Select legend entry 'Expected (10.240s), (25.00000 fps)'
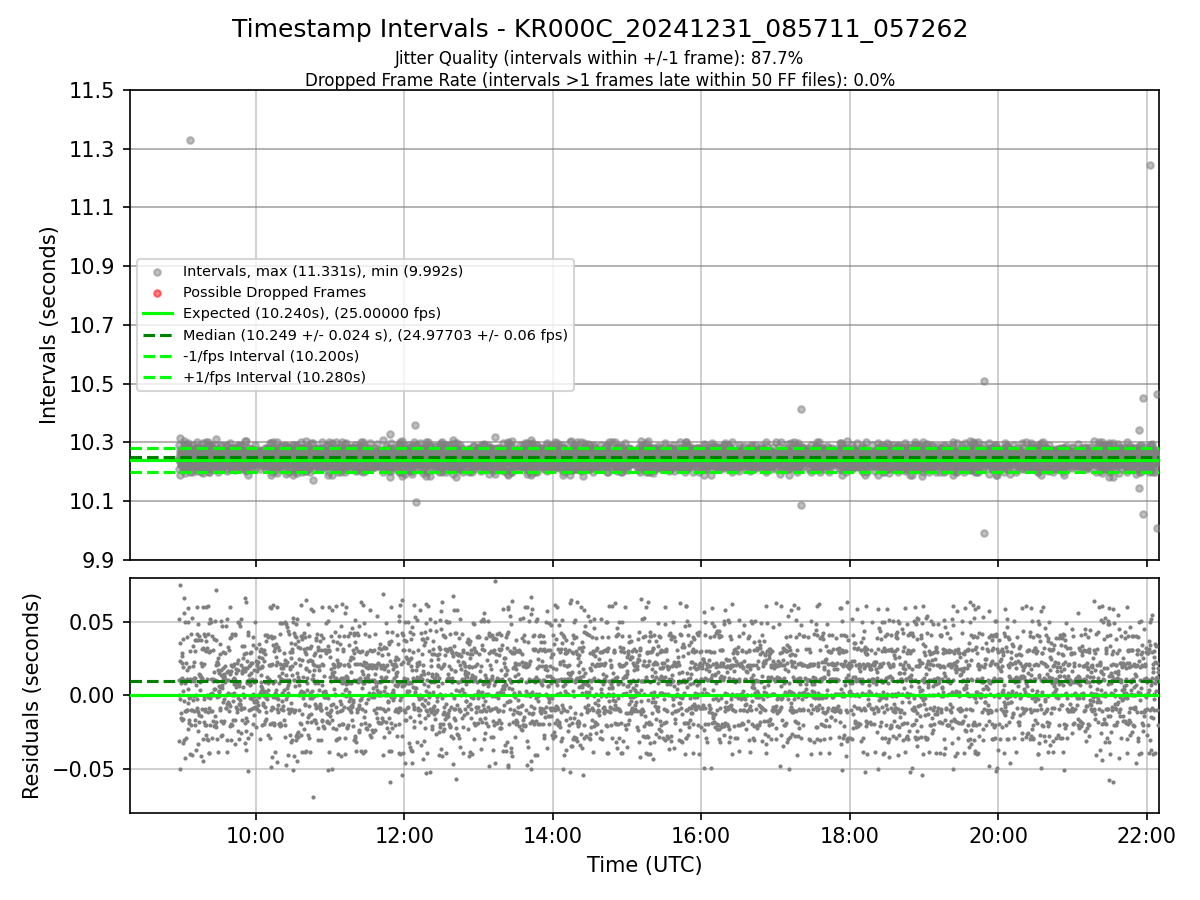 (312, 313)
